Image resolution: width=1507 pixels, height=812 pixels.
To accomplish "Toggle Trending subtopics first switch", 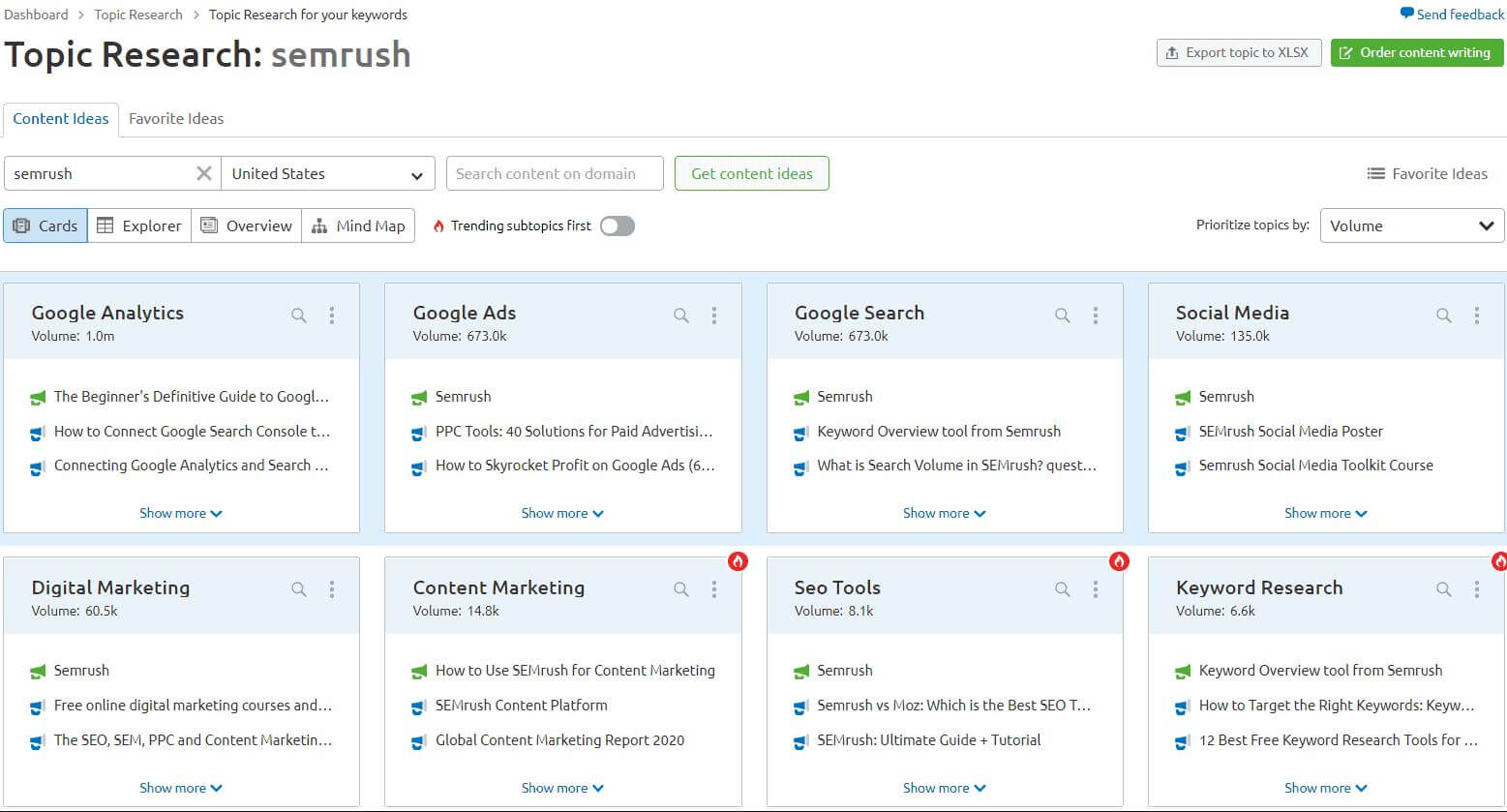I will 618,226.
